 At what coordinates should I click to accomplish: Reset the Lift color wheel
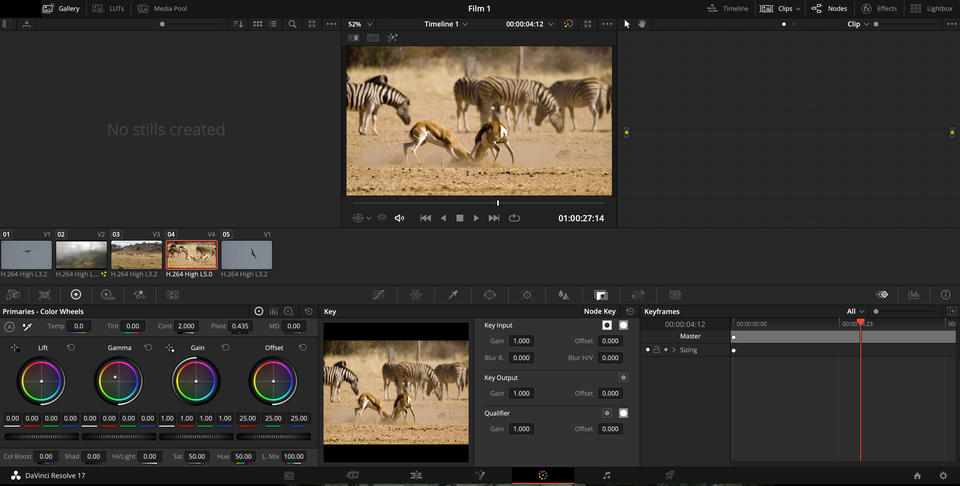click(x=71, y=348)
